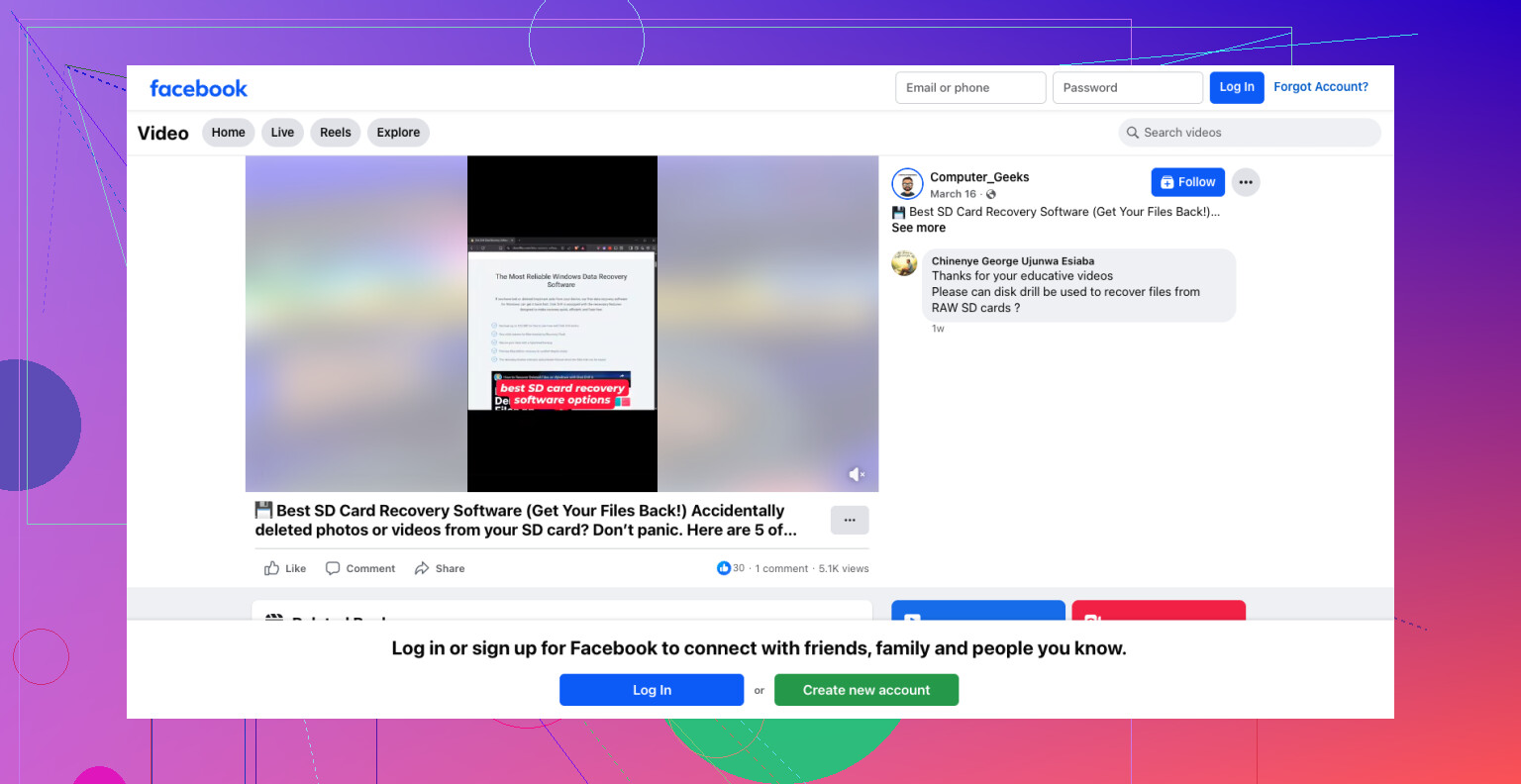Viewport: 1521px width, 784px height.
Task: Click the header Log In button
Action: pyautogui.click(x=1237, y=87)
